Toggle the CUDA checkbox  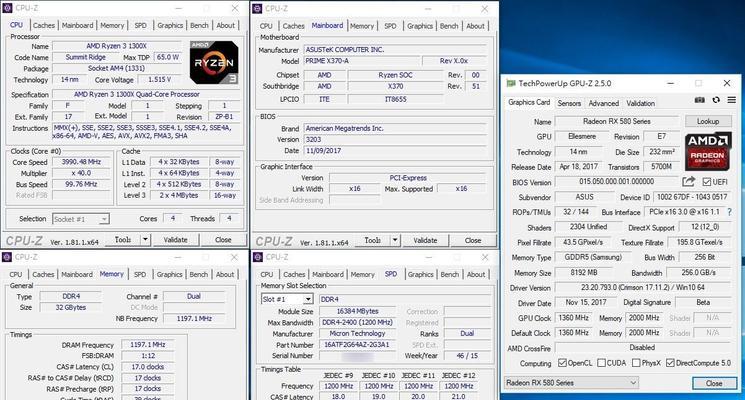coord(602,363)
